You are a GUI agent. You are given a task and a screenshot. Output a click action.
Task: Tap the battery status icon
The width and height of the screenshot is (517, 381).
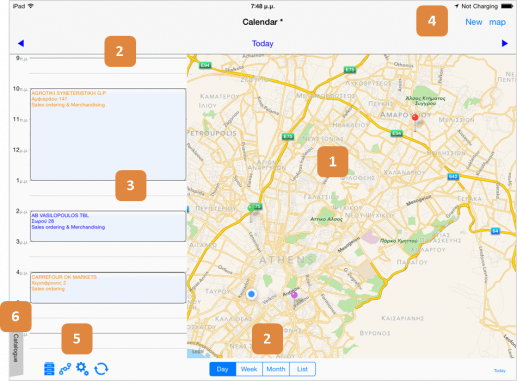[x=507, y=6]
